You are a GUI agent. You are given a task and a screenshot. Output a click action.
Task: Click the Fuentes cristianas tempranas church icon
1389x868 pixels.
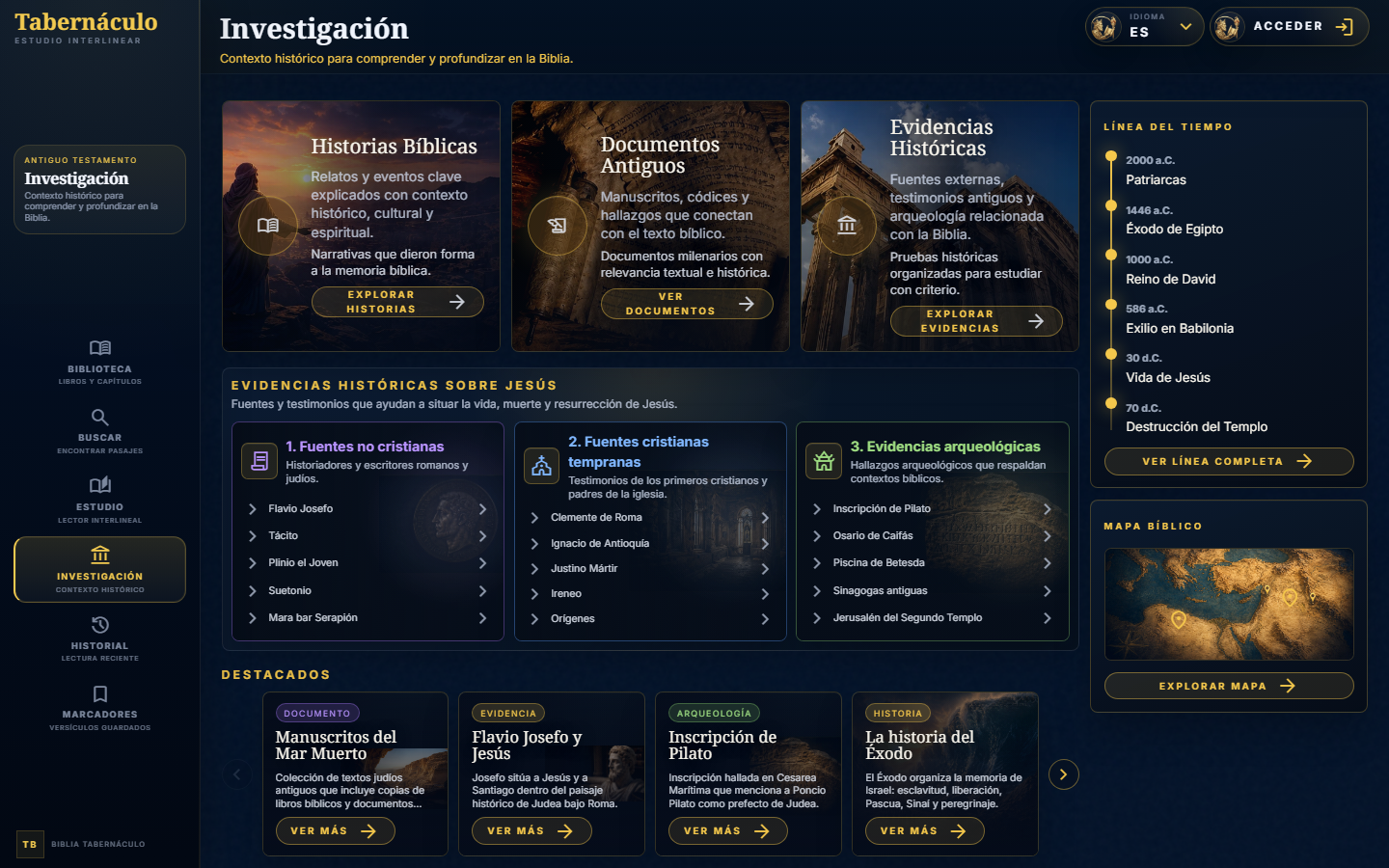click(x=542, y=466)
